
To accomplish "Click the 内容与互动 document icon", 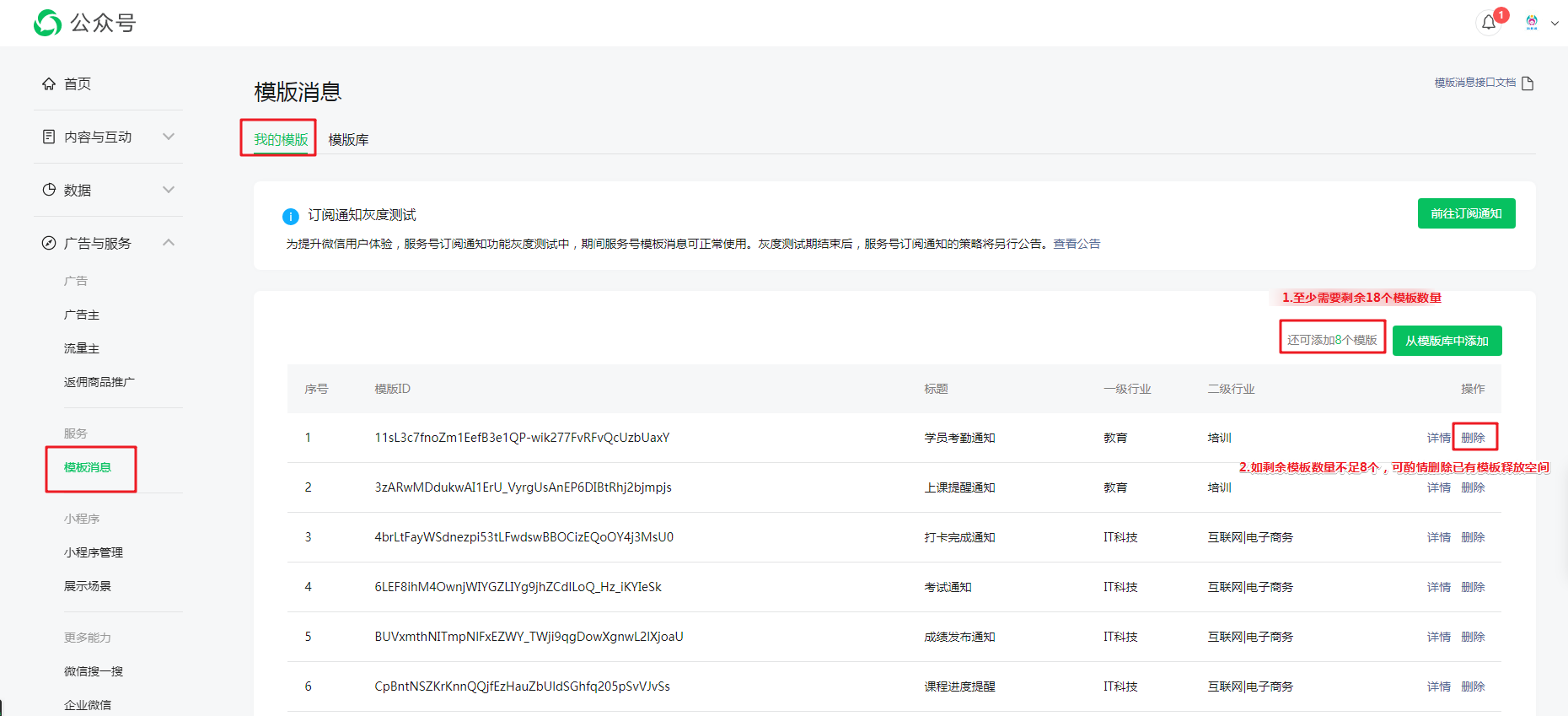I will pyautogui.click(x=49, y=137).
